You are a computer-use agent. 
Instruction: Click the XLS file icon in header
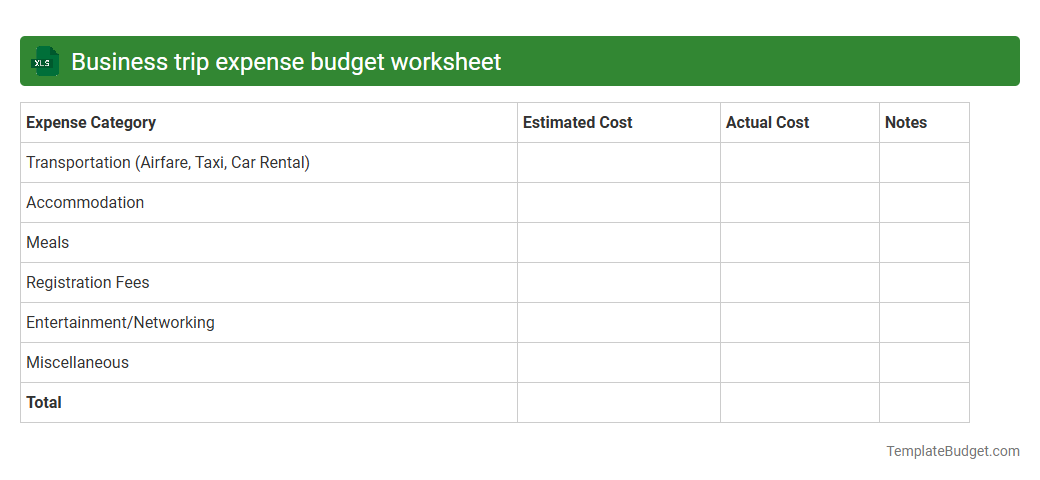click(x=44, y=62)
